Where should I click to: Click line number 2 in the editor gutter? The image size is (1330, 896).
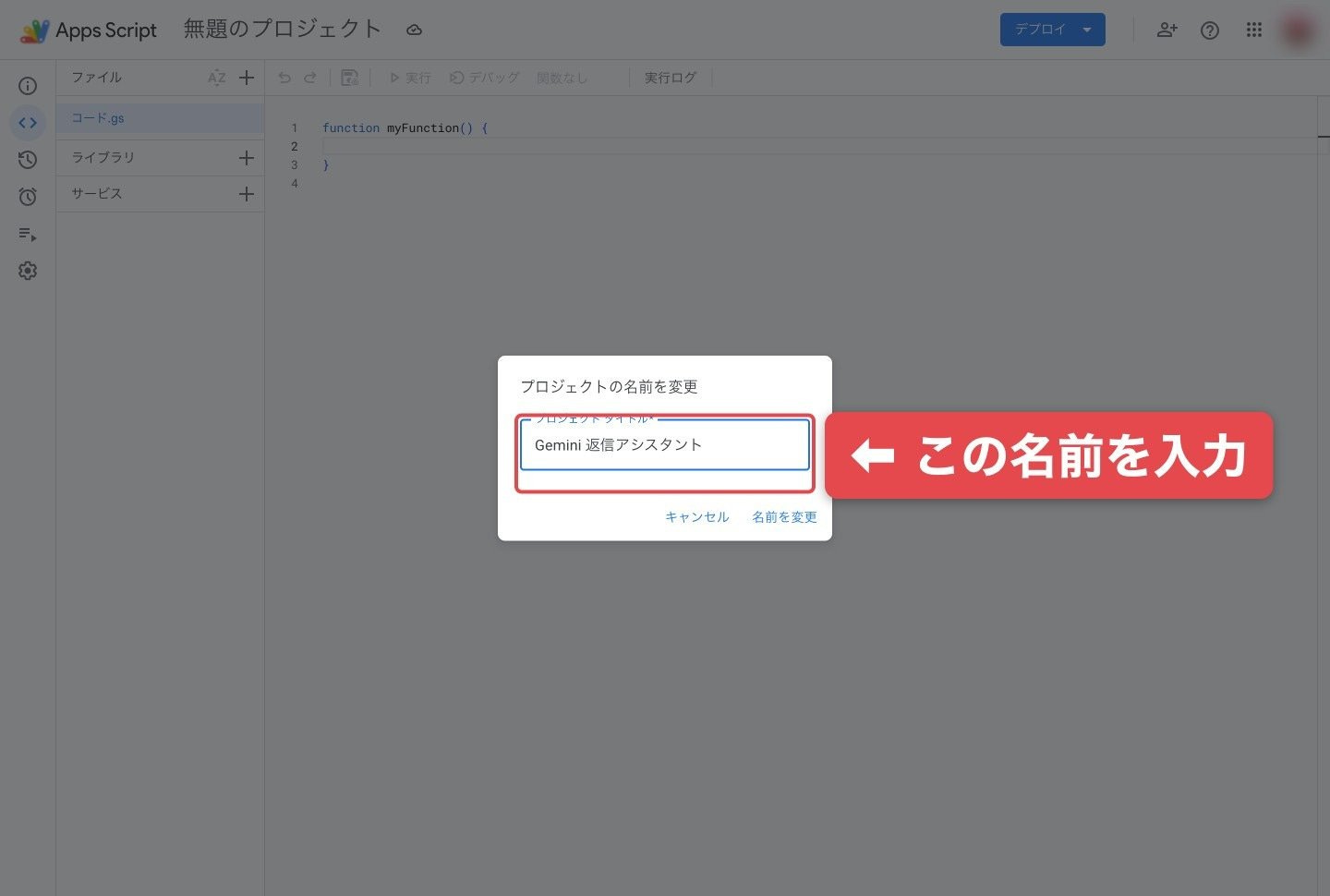click(295, 147)
